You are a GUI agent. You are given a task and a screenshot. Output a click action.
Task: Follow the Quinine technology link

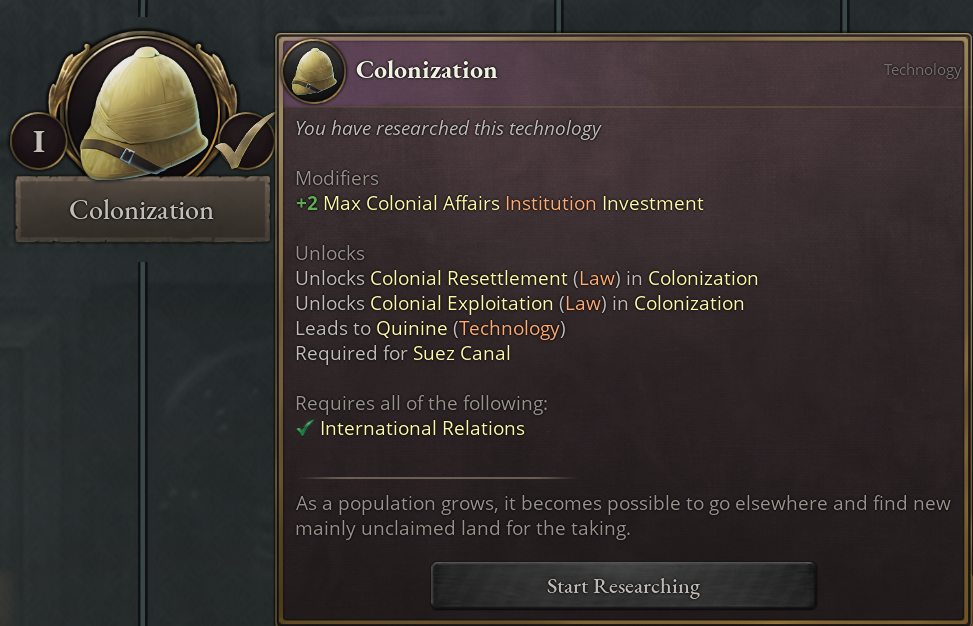click(410, 329)
